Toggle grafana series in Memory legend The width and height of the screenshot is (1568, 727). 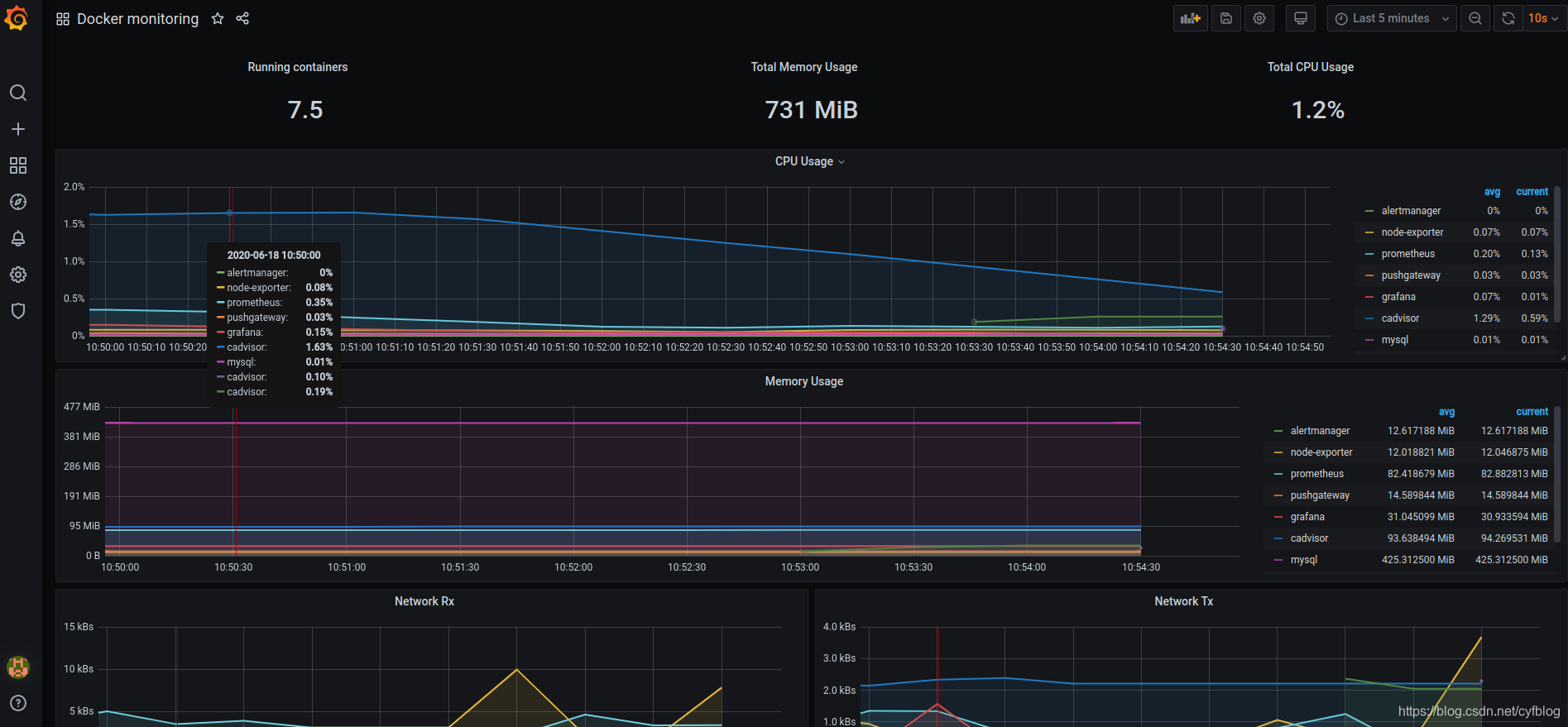pos(1307,517)
